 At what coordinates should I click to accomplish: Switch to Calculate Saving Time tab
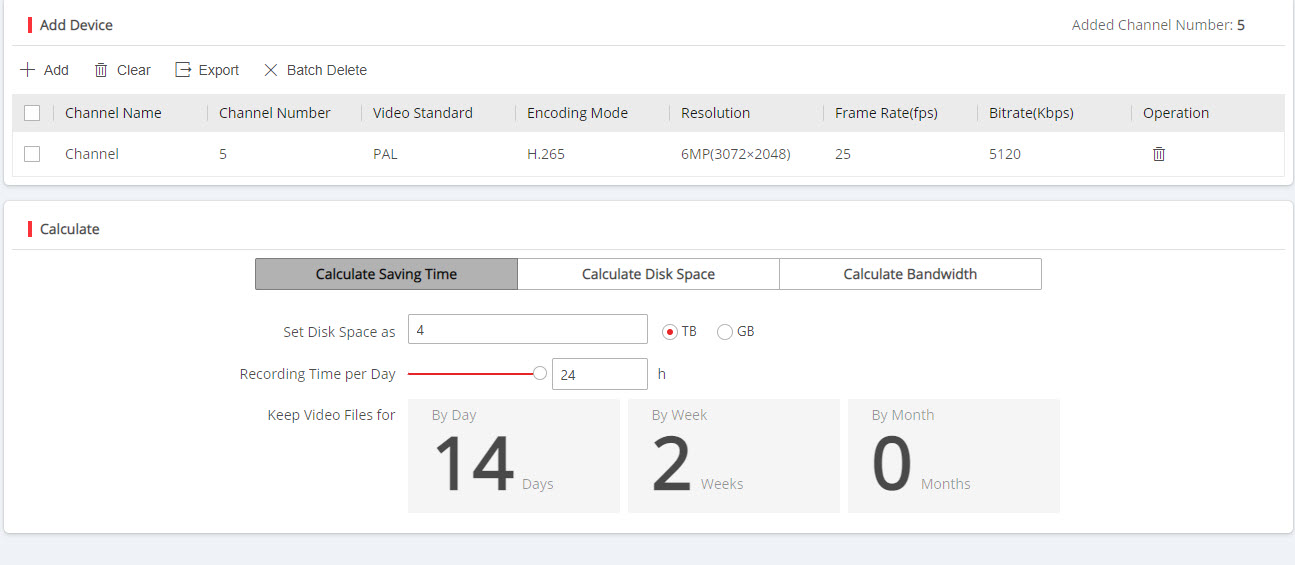[386, 274]
